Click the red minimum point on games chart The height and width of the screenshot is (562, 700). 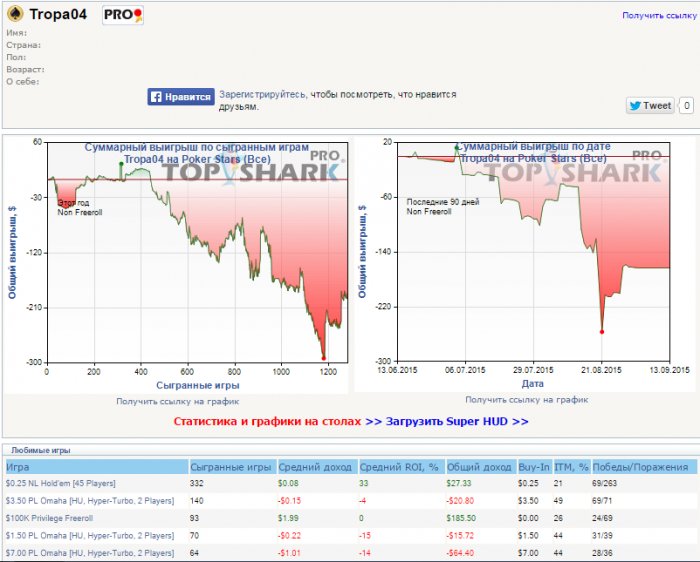click(x=324, y=358)
